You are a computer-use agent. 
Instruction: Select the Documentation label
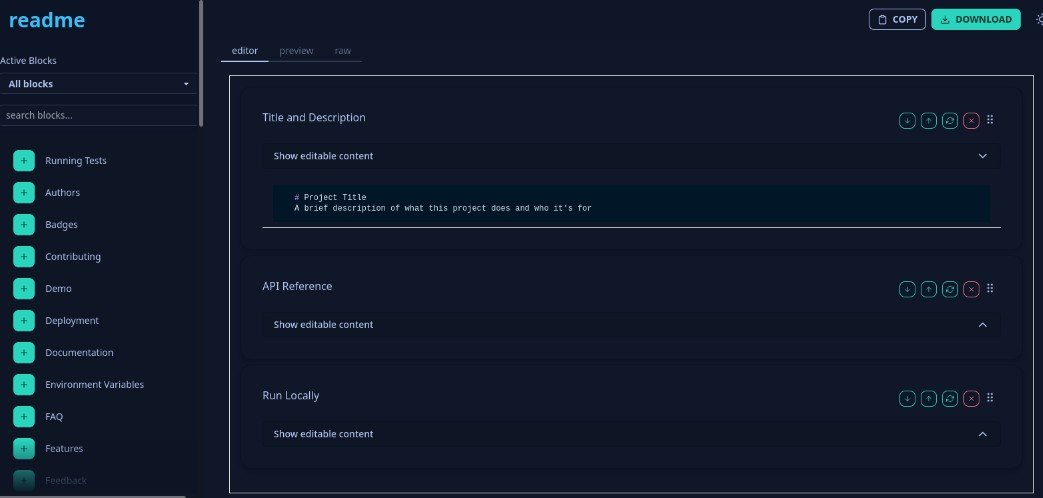pos(79,352)
